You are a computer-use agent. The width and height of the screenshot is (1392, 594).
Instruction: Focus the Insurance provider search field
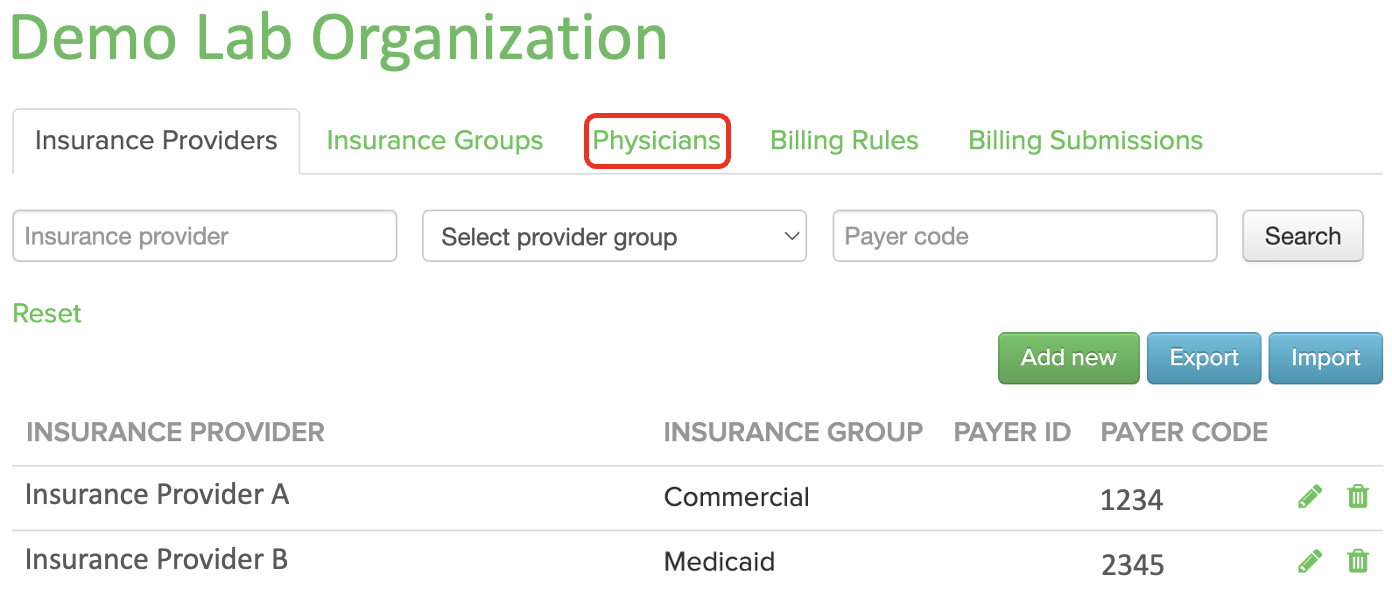click(205, 236)
